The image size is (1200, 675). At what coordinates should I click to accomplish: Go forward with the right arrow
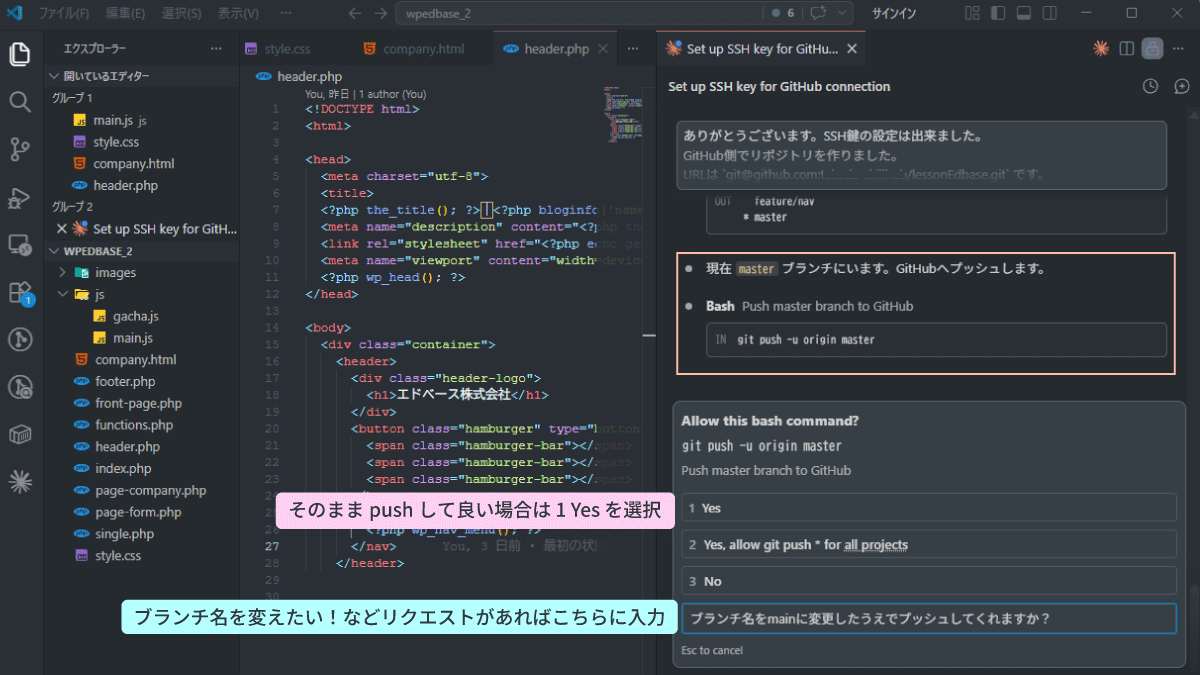(x=380, y=13)
